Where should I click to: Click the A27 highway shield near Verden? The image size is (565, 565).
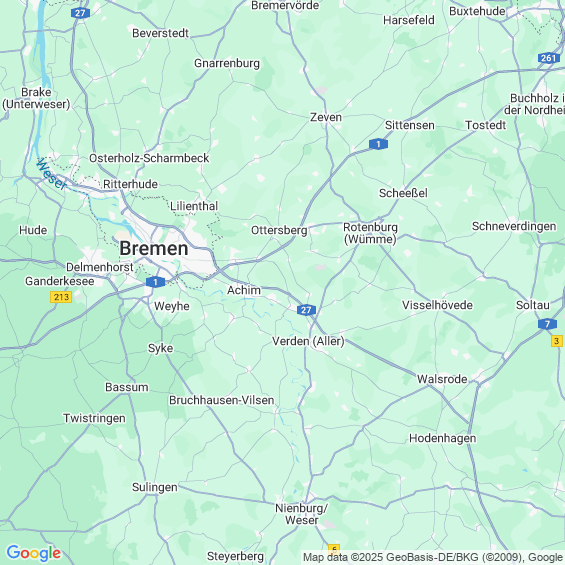coord(306,310)
